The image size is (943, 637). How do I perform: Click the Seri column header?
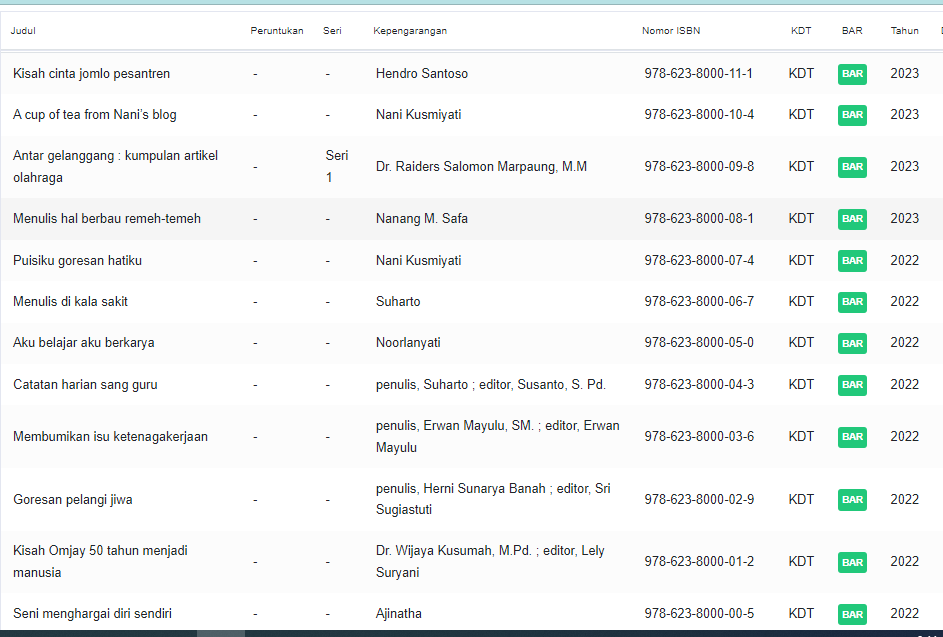pyautogui.click(x=332, y=31)
